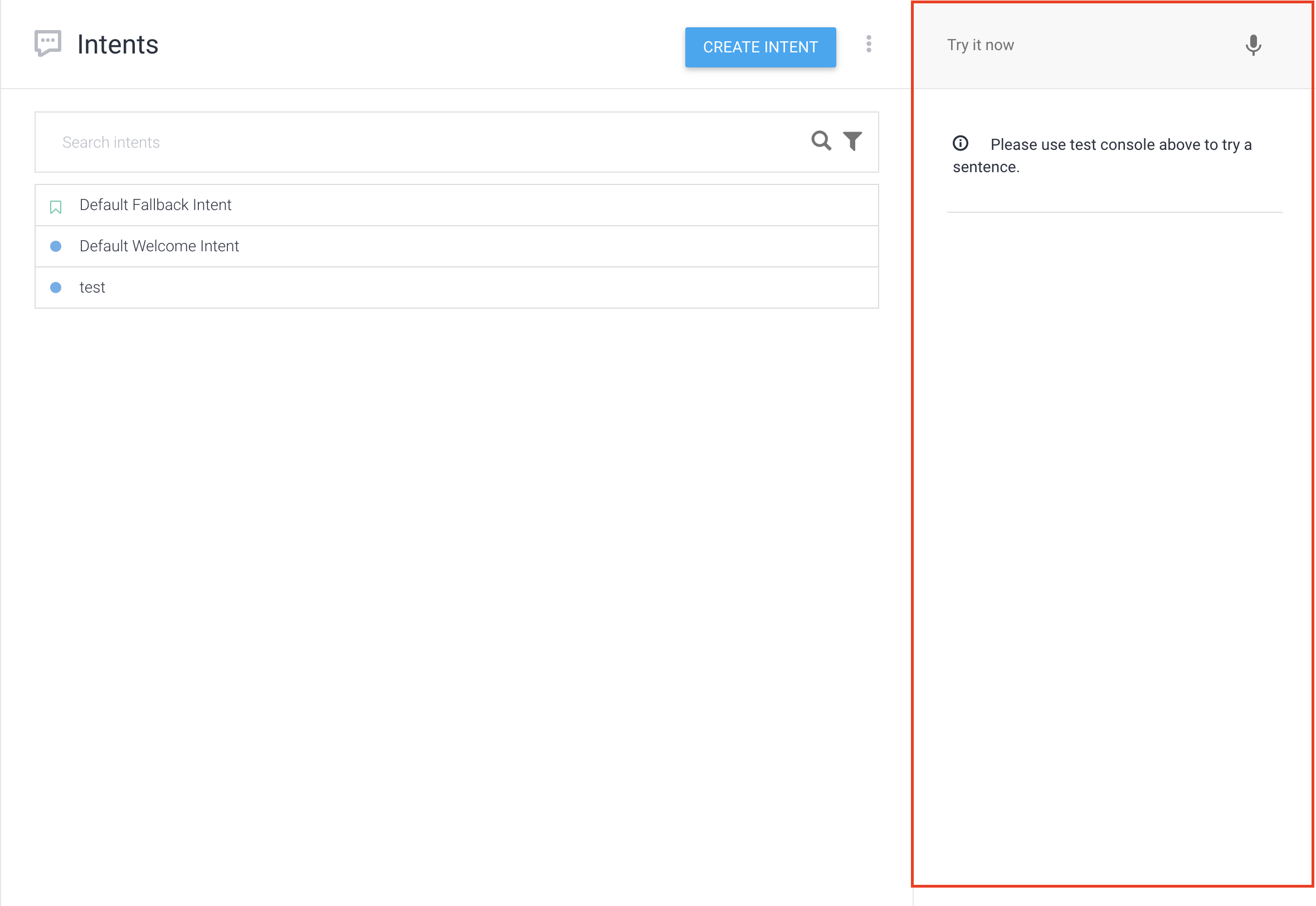Click the magnifier search icon

pyautogui.click(x=821, y=141)
